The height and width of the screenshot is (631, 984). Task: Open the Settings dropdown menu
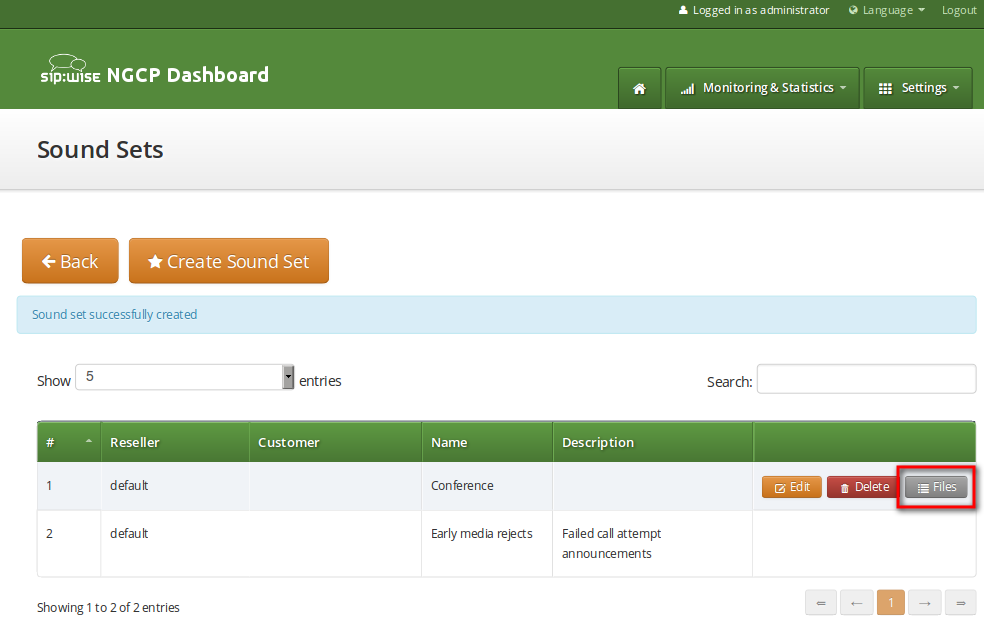click(x=918, y=88)
